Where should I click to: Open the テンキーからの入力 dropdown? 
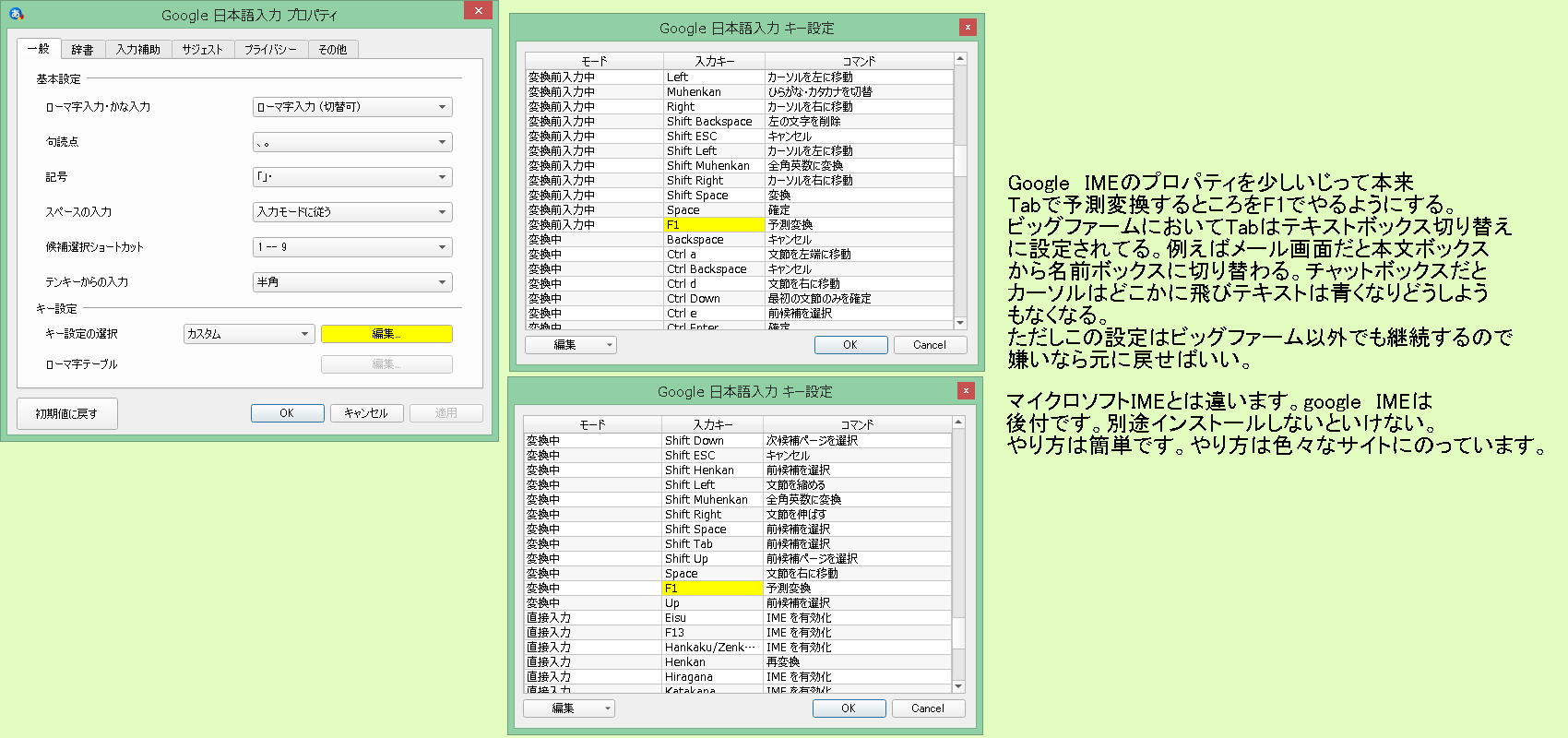point(352,282)
